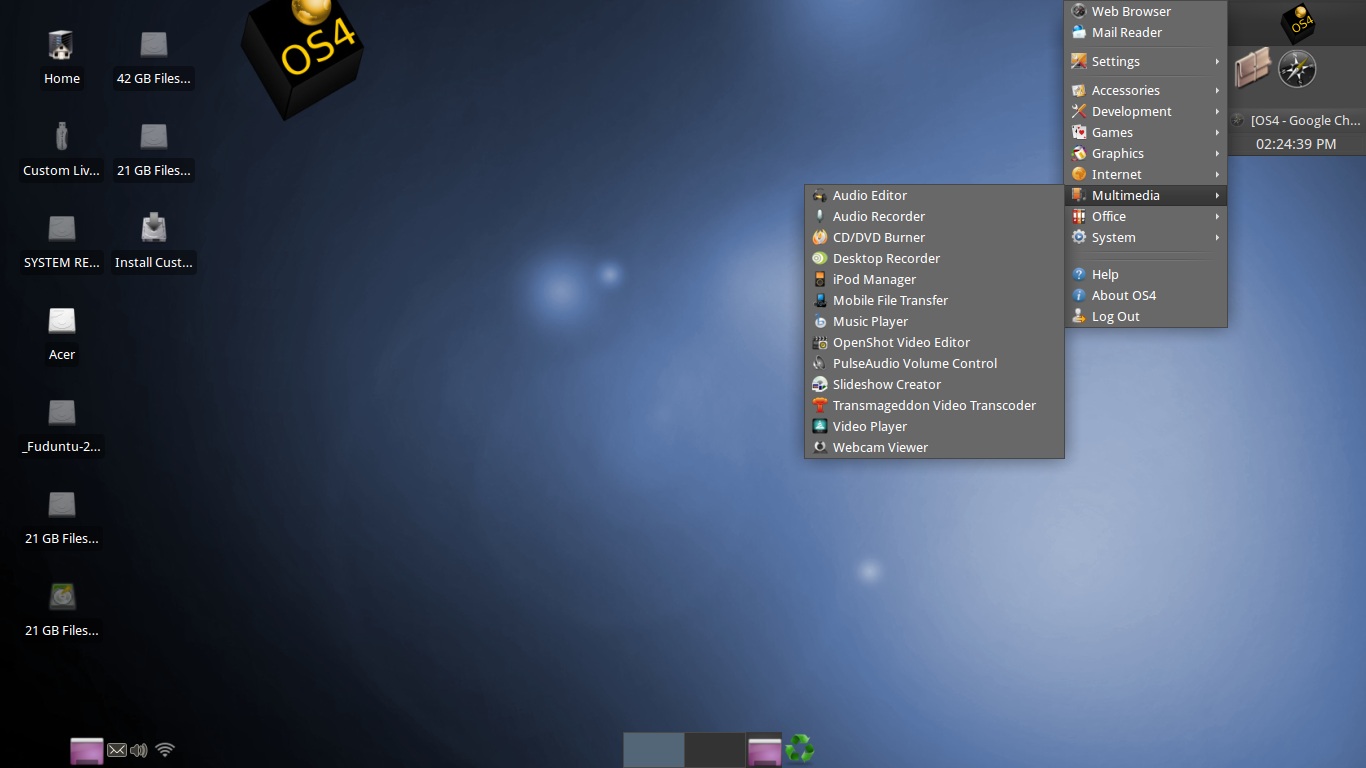
Task: Switch to the OS4 - Google Chrome task button
Action: point(1297,120)
